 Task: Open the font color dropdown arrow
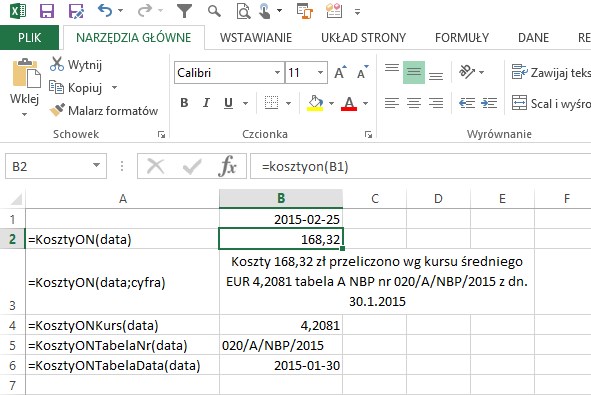coord(365,103)
